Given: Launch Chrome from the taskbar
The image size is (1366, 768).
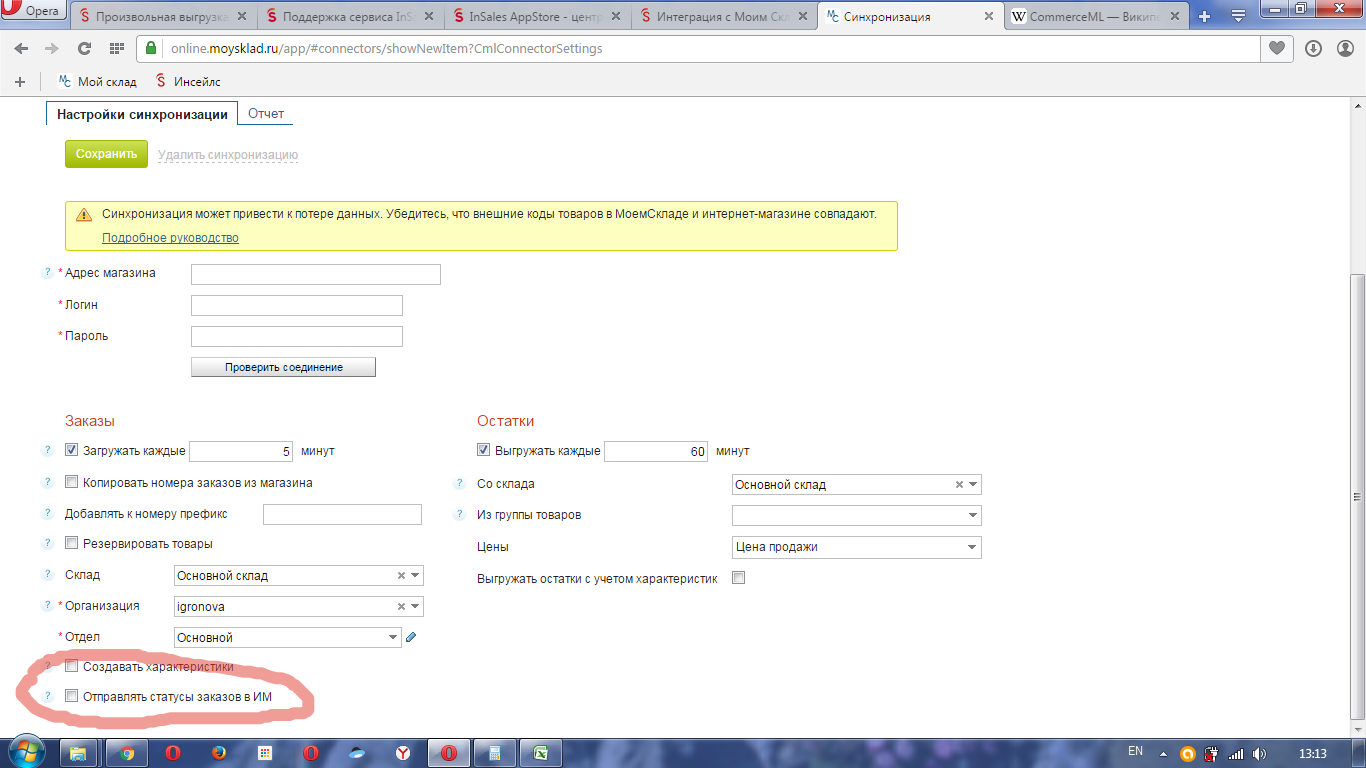Looking at the screenshot, I should pyautogui.click(x=127, y=753).
